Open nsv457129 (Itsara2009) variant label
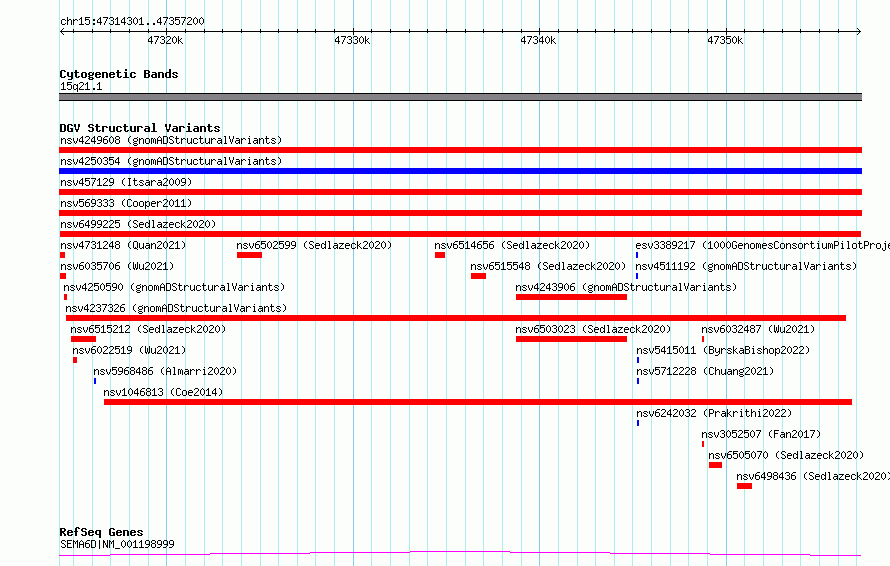Viewport: 890px width, 566px height. click(x=126, y=182)
